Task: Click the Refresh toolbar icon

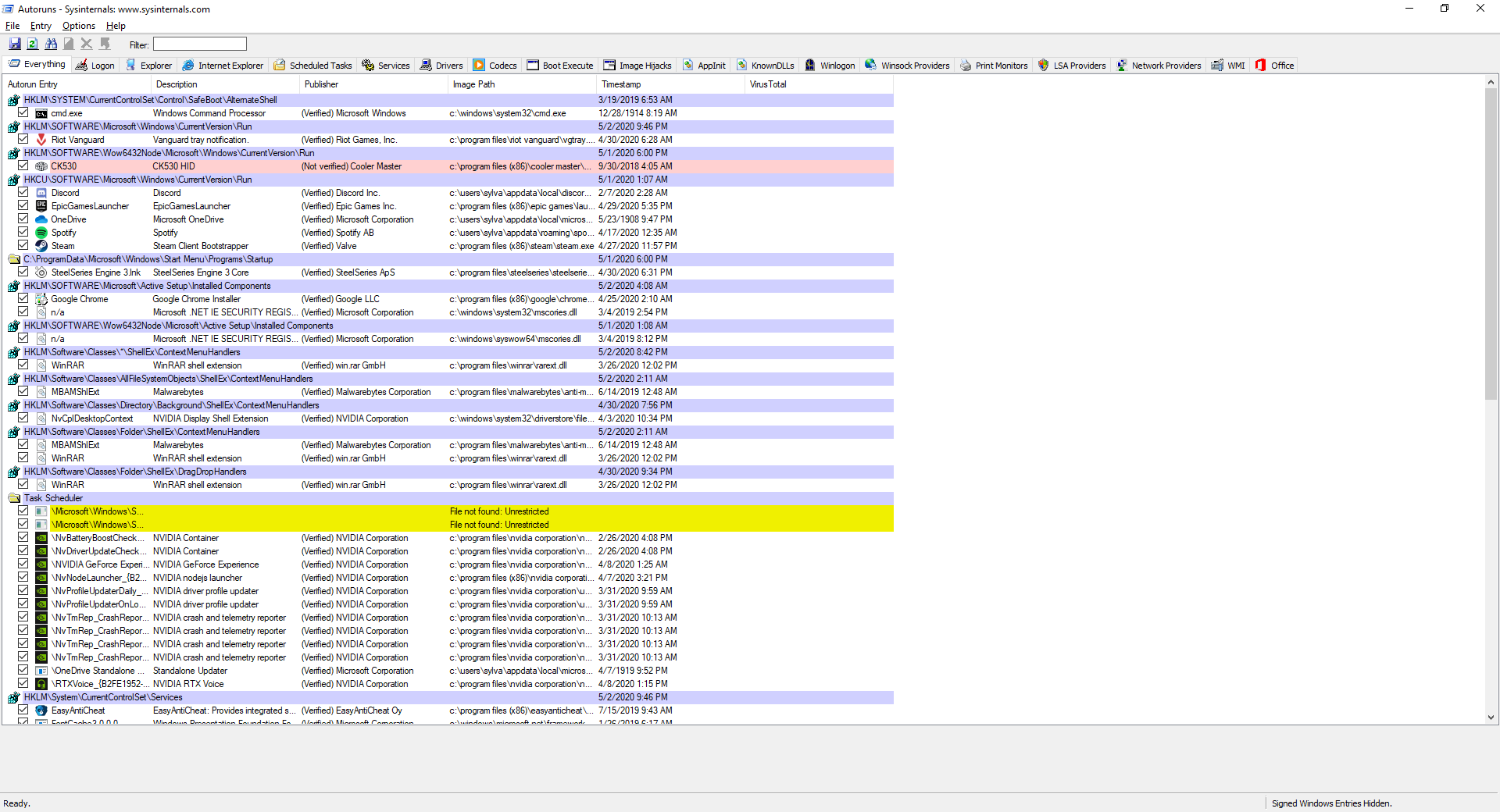Action: (x=33, y=45)
